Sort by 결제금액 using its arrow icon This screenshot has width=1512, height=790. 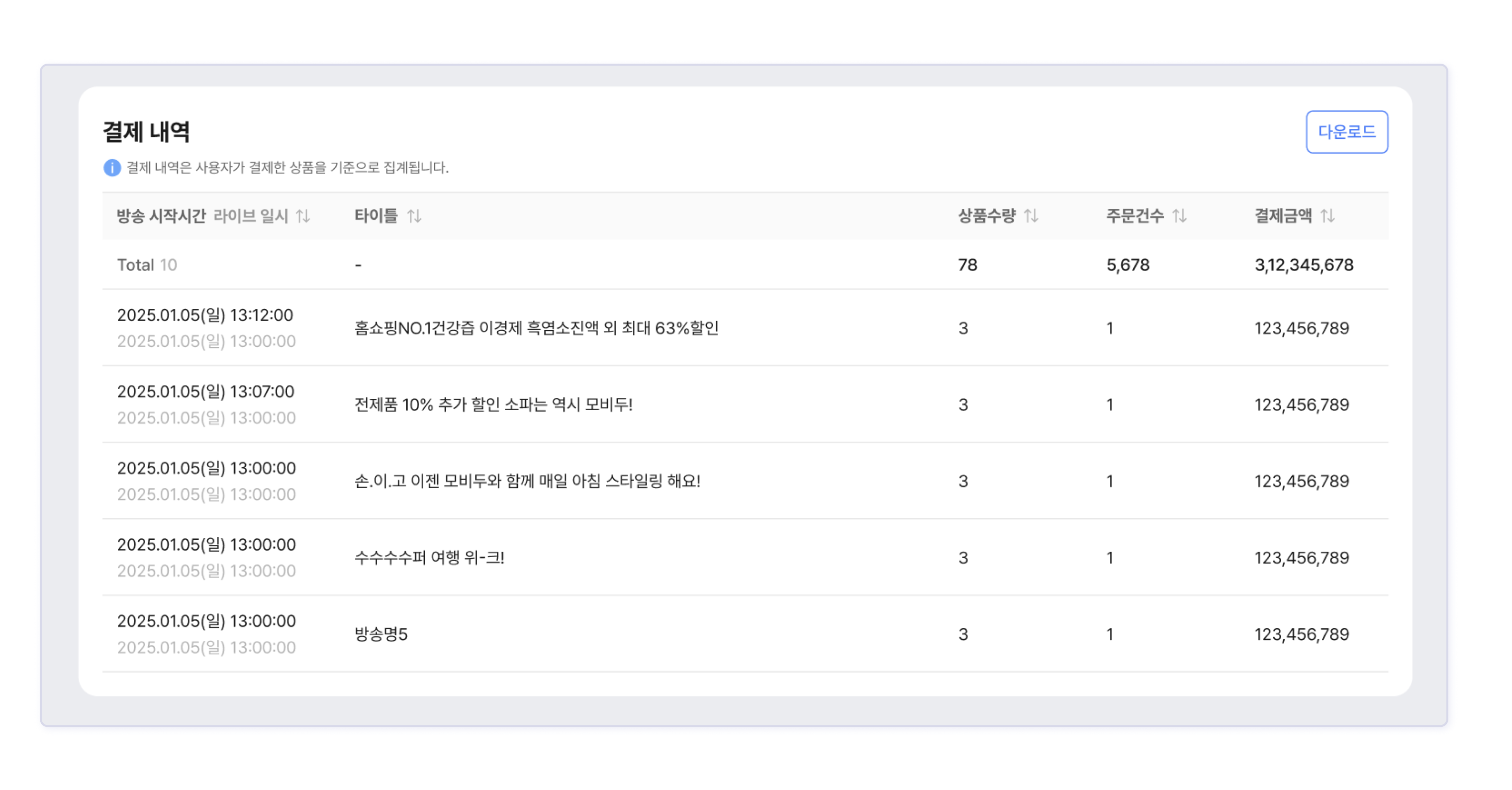[1327, 216]
